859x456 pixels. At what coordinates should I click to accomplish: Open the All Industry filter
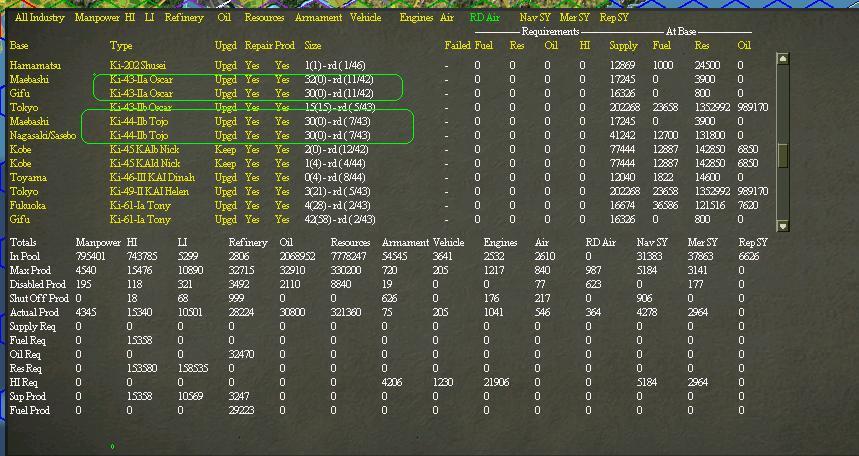click(40, 18)
